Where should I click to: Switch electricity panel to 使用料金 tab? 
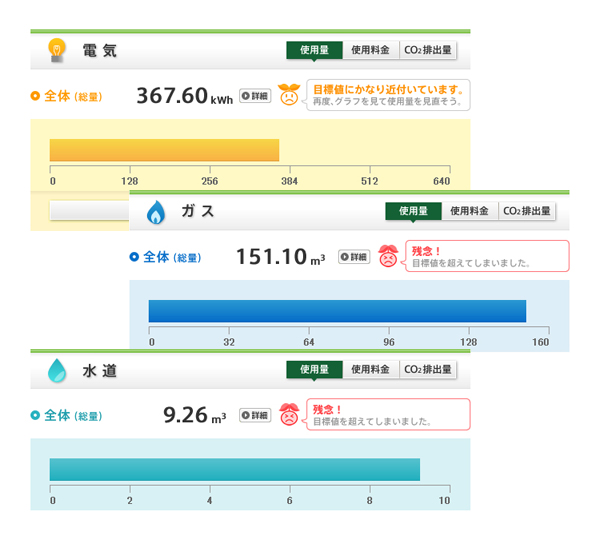click(x=370, y=50)
